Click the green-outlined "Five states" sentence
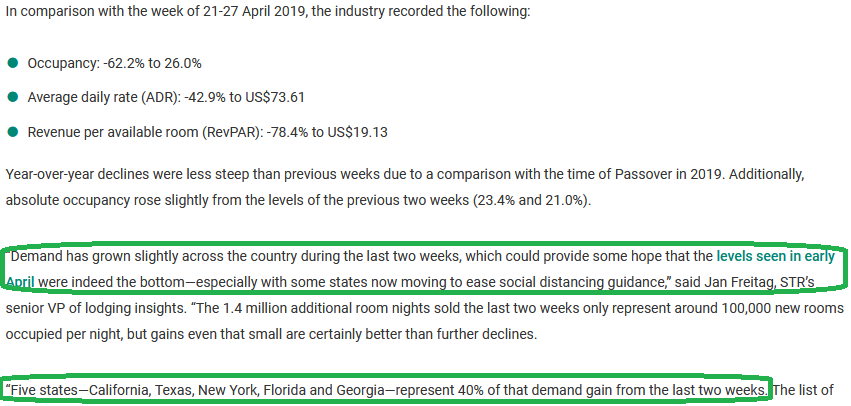The width and height of the screenshot is (851, 406). [x=386, y=390]
